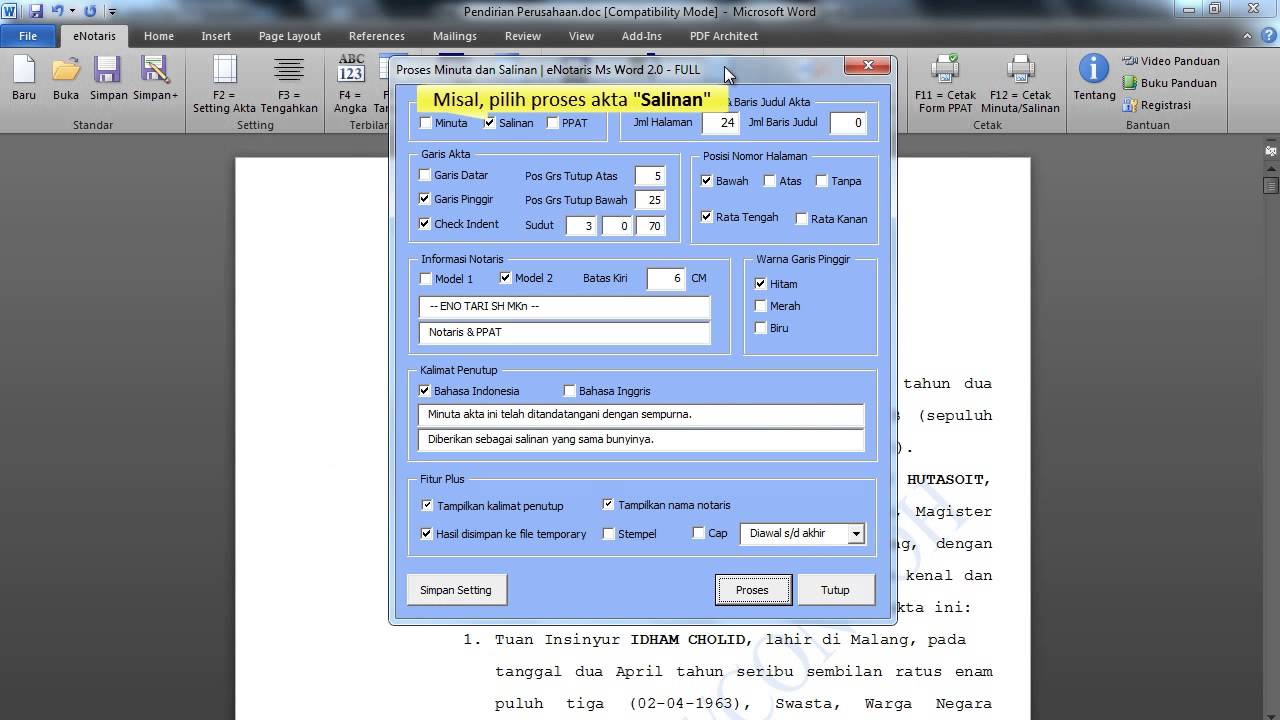Toggle the Garis Pinggir checkbox

coord(425,199)
